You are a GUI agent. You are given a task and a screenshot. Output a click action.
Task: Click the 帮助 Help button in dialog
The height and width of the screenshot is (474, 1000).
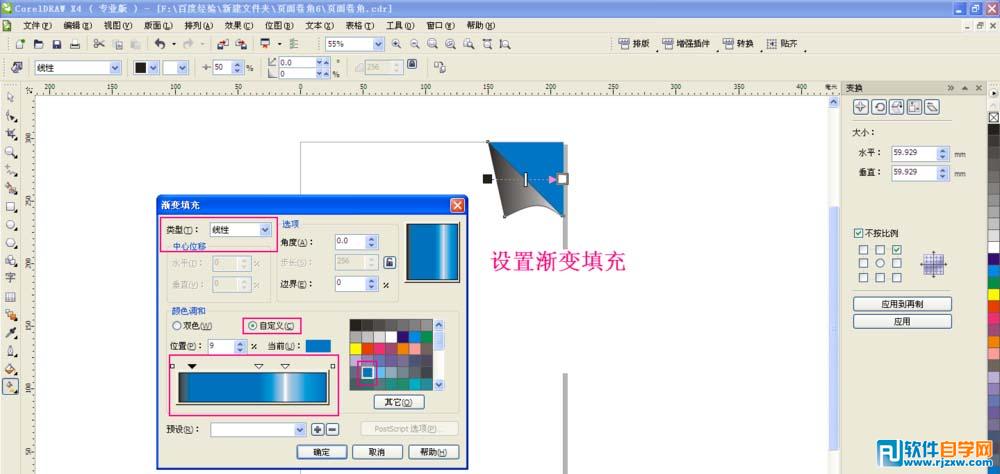(x=433, y=452)
